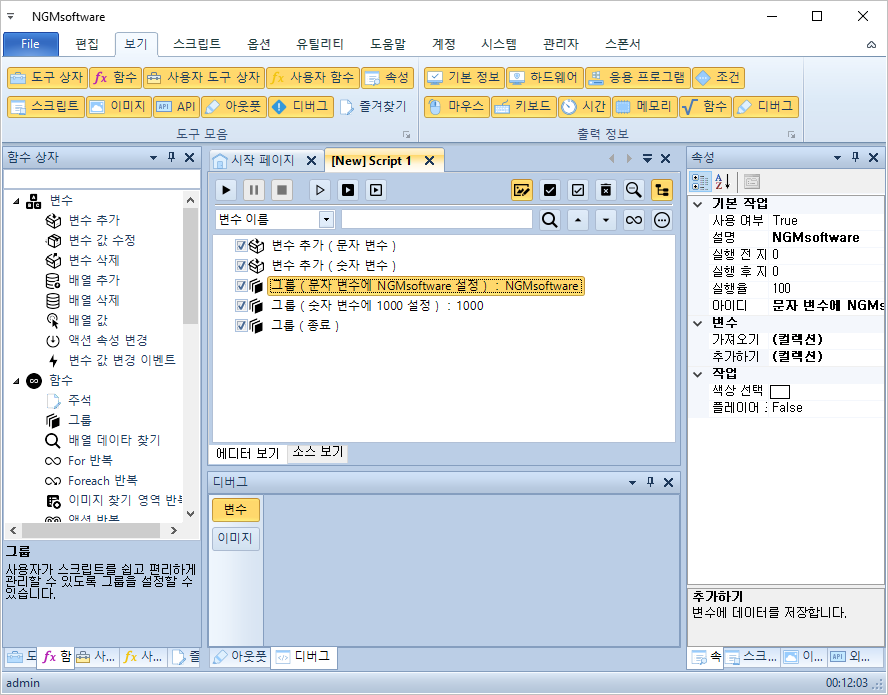Click the filled black play-box icon
The width and height of the screenshot is (888, 695).
coord(348,190)
